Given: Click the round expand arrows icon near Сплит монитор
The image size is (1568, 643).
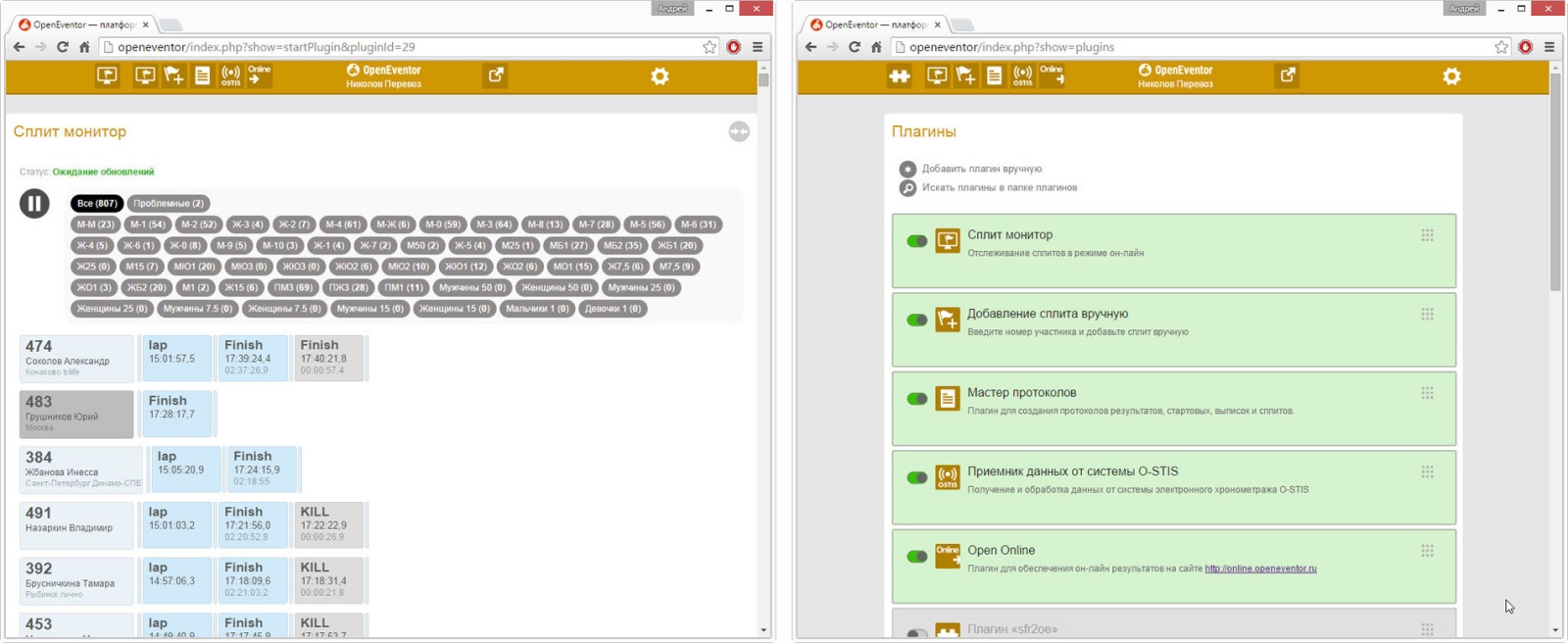Looking at the screenshot, I should [739, 131].
